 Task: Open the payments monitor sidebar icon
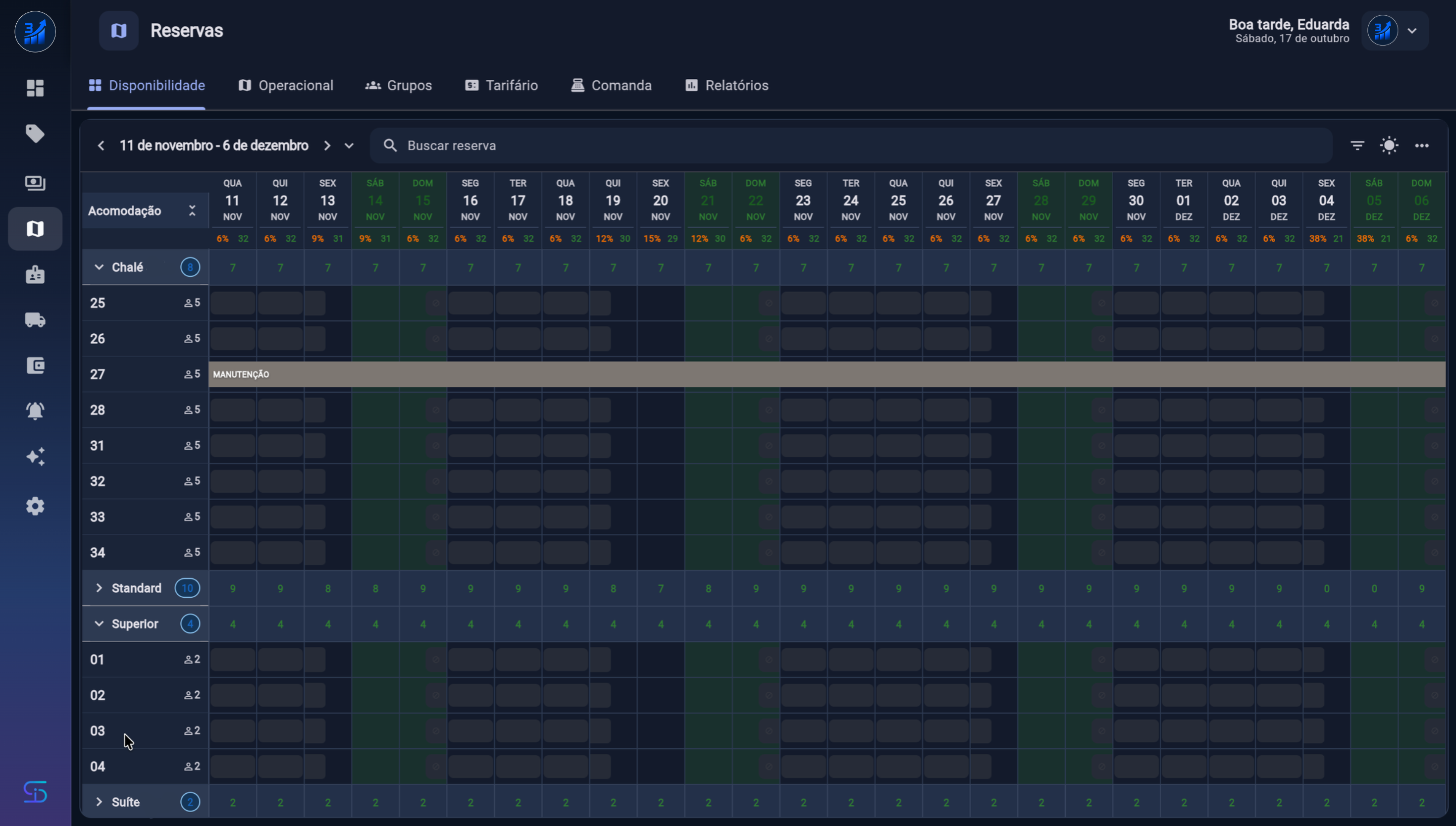point(35,183)
